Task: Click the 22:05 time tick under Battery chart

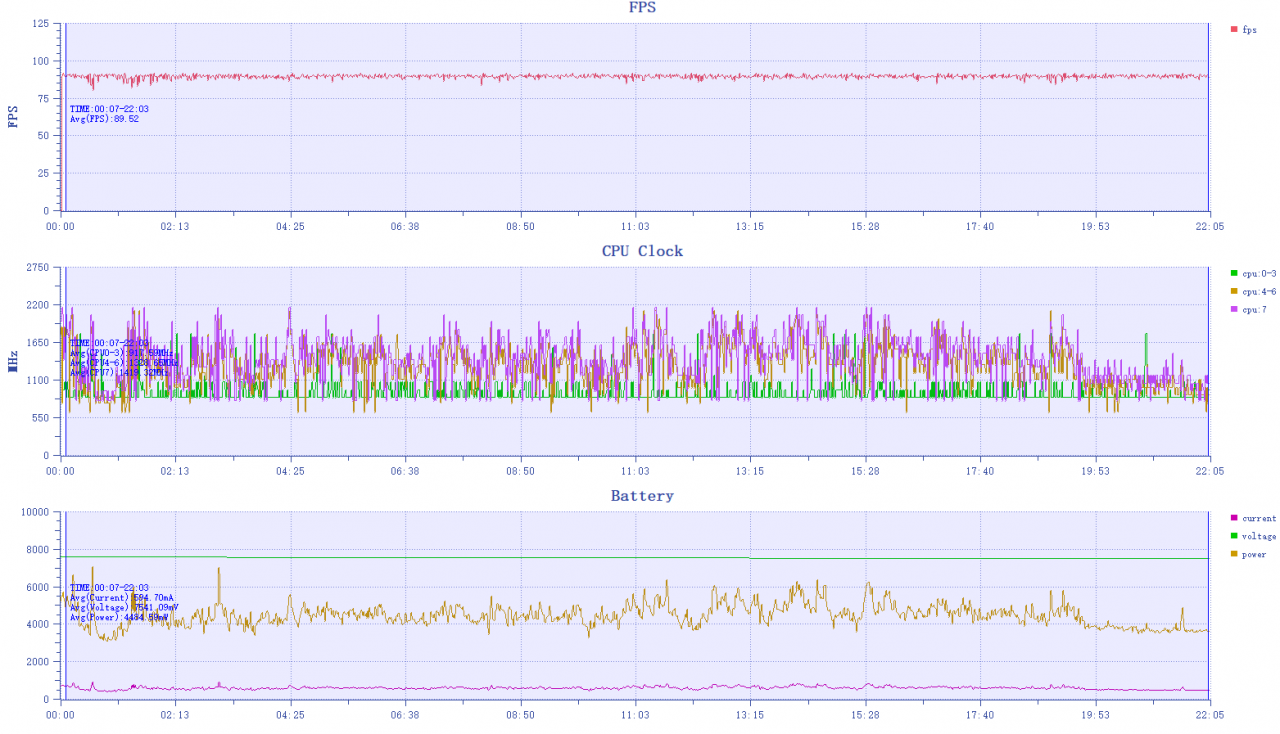Action: click(1210, 715)
